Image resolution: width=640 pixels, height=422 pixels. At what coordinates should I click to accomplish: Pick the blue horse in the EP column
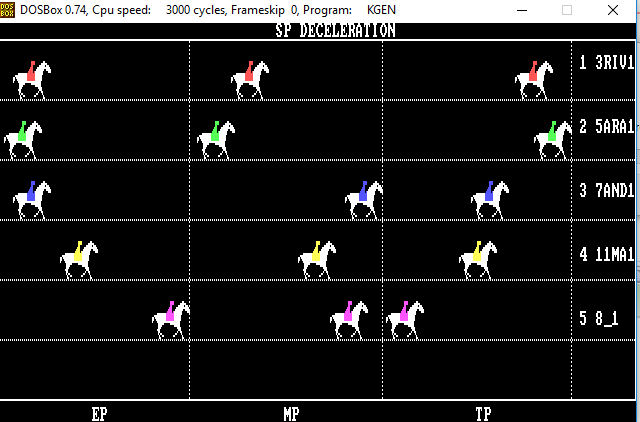[x=32, y=200]
